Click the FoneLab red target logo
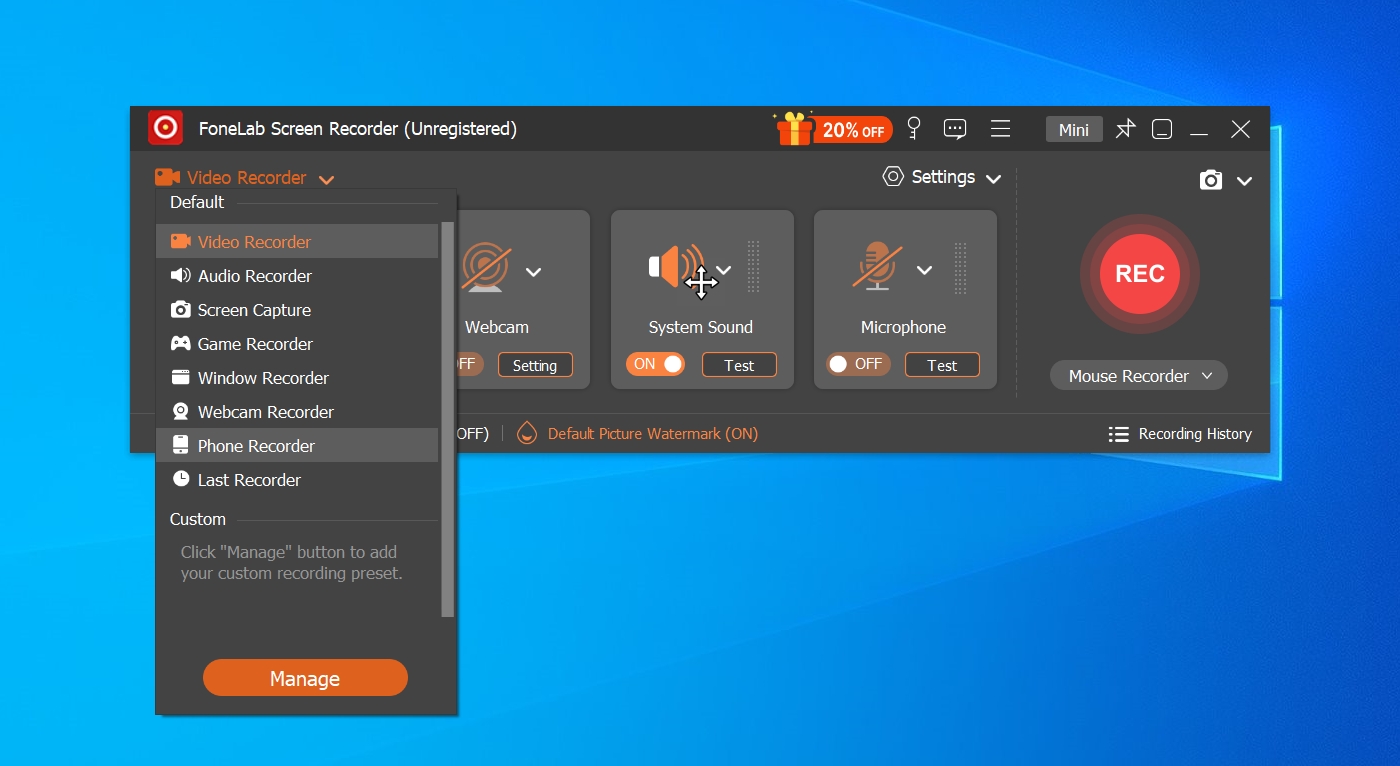This screenshot has width=1400, height=766. coord(165,128)
